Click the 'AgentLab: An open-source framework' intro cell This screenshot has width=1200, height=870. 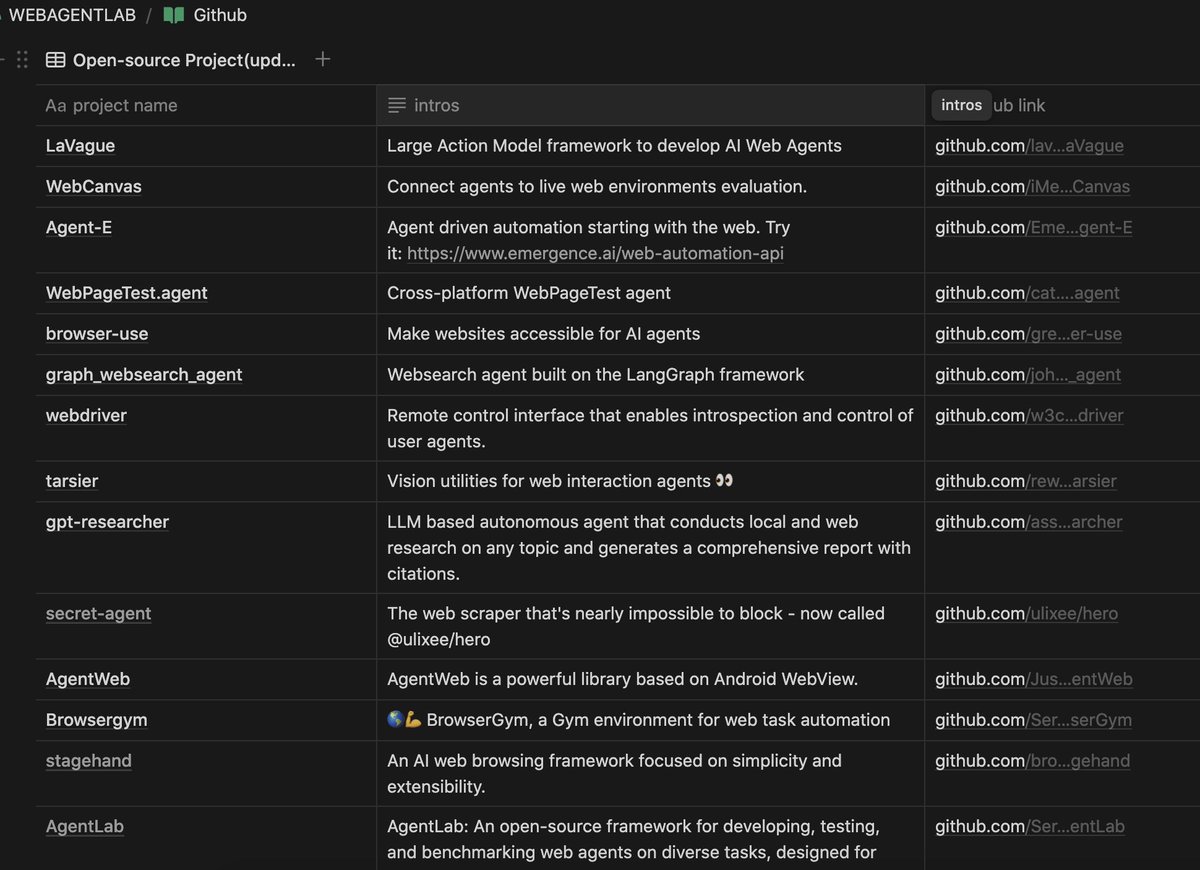[651, 839]
